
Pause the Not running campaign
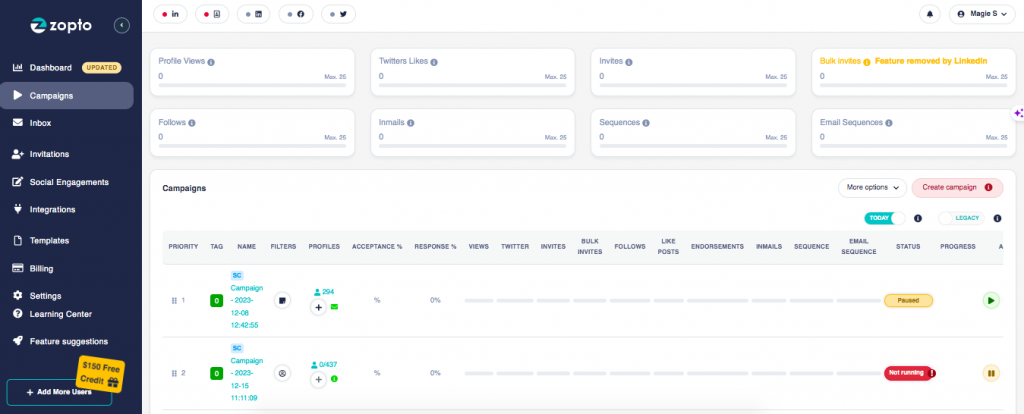[x=990, y=373]
